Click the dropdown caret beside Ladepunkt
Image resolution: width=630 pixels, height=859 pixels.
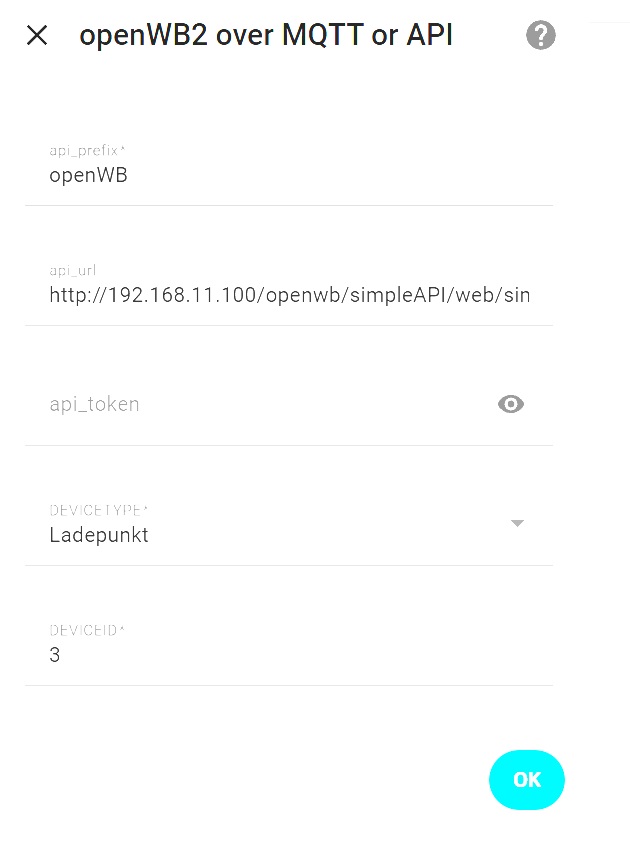[517, 523]
